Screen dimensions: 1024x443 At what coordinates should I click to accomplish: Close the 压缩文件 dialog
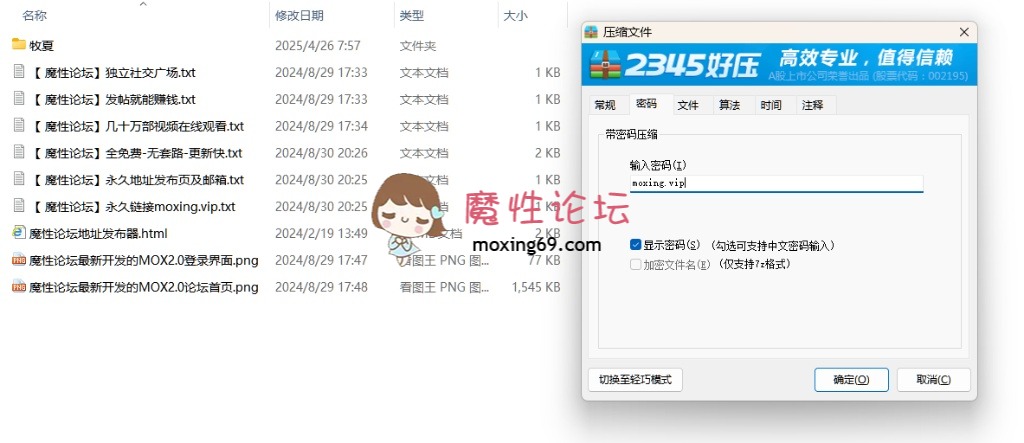964,32
